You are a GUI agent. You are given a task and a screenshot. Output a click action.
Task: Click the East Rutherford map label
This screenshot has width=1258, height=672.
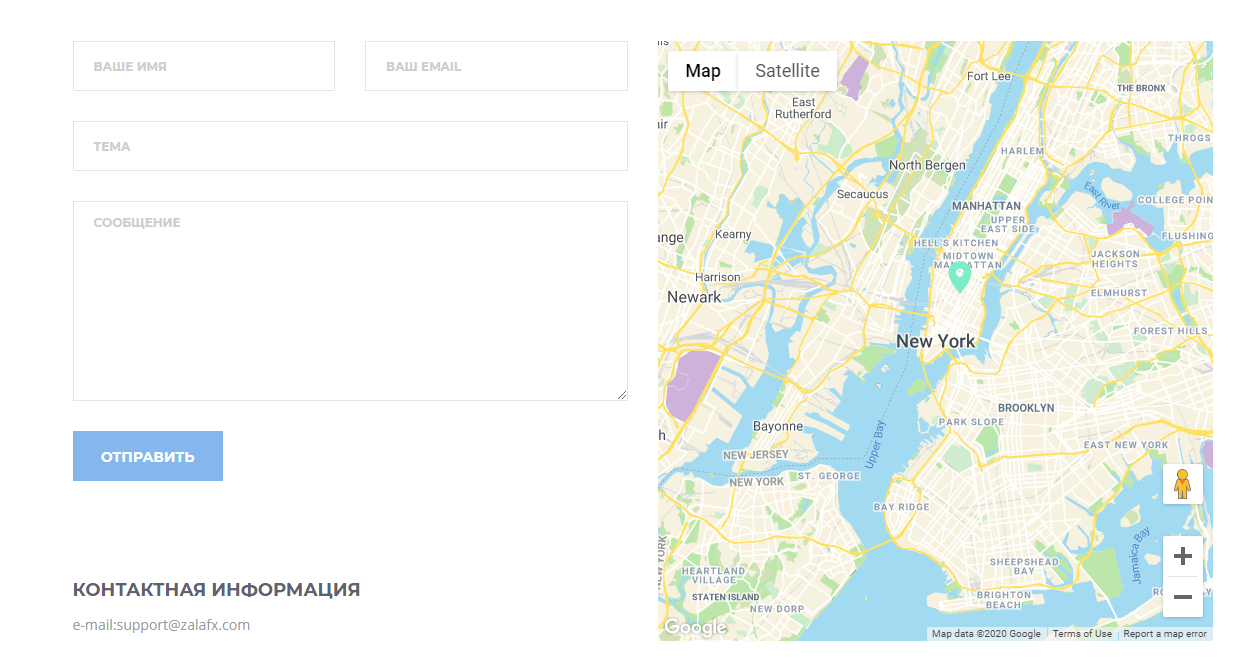[x=803, y=108]
